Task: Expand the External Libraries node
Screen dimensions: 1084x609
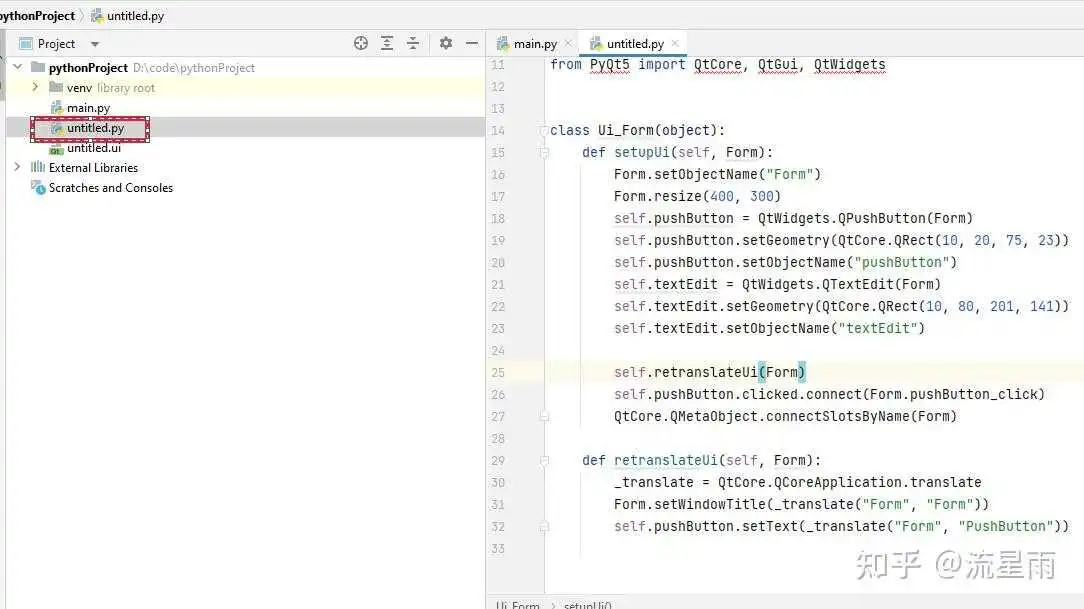Action: (x=17, y=167)
